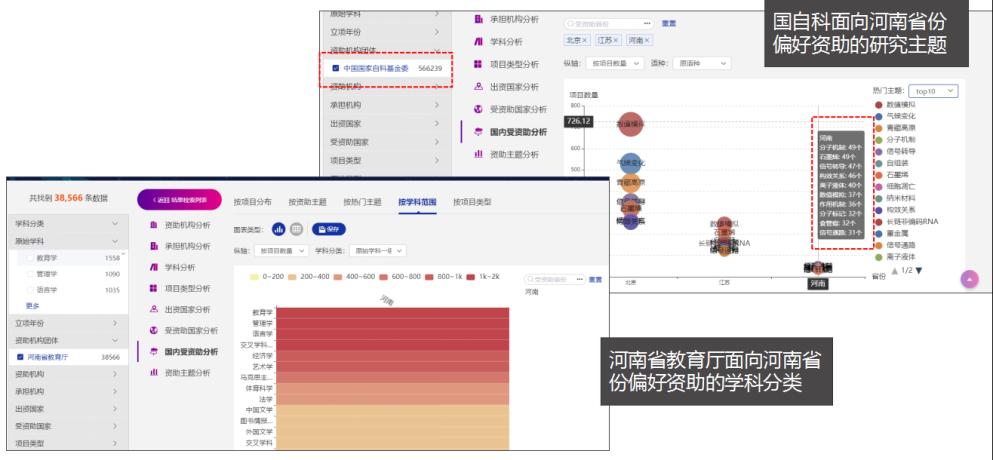Viewport: 993px width, 460px height.
Task: Go to next legend page arrow
Action: click(x=919, y=270)
